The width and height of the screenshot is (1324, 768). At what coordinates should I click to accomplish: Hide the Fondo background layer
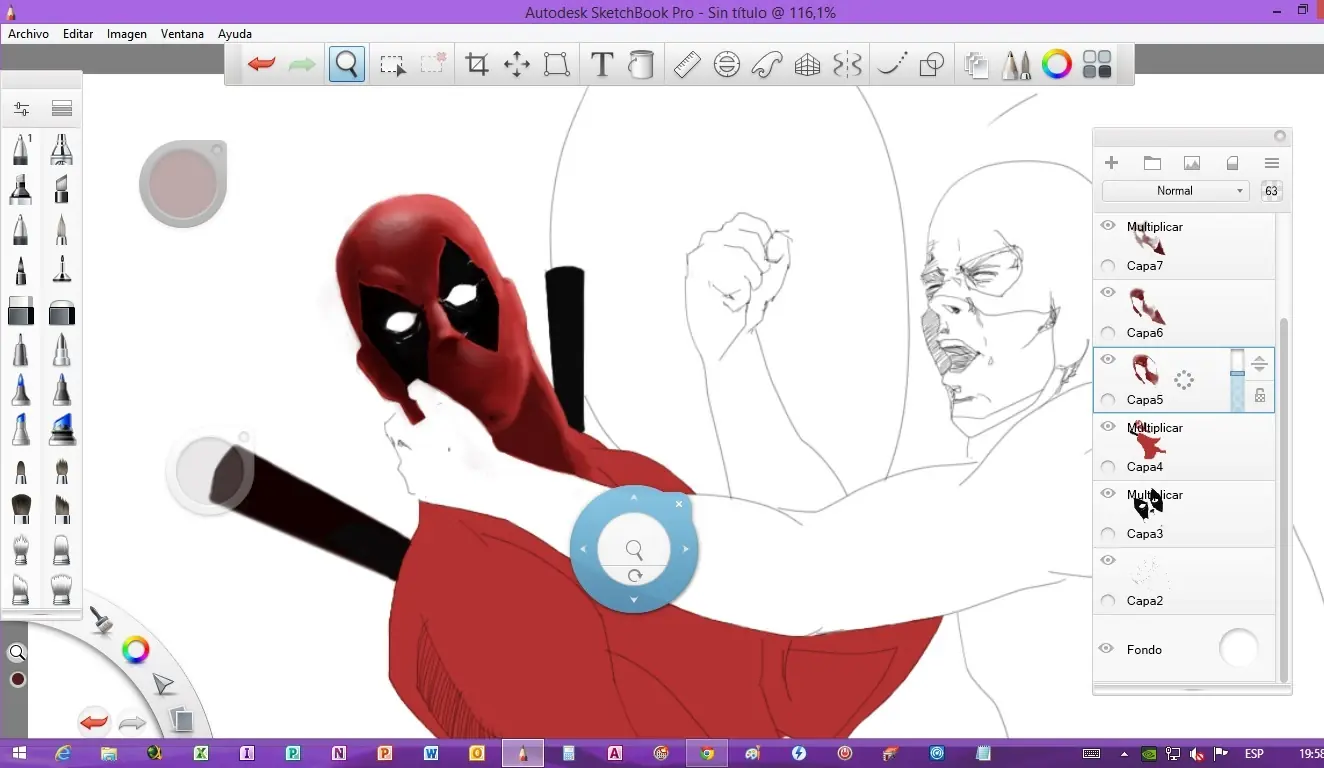coord(1106,649)
